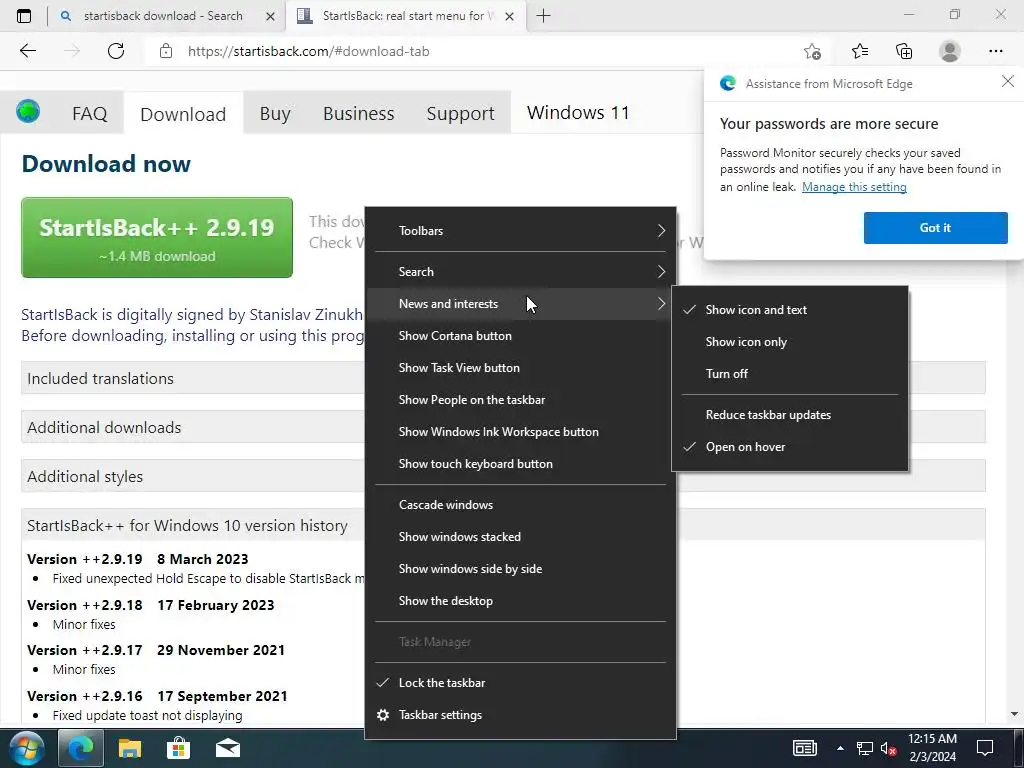Screen dimensions: 1024x768
Task: Open tab actions menu icon
Action: coord(24,16)
